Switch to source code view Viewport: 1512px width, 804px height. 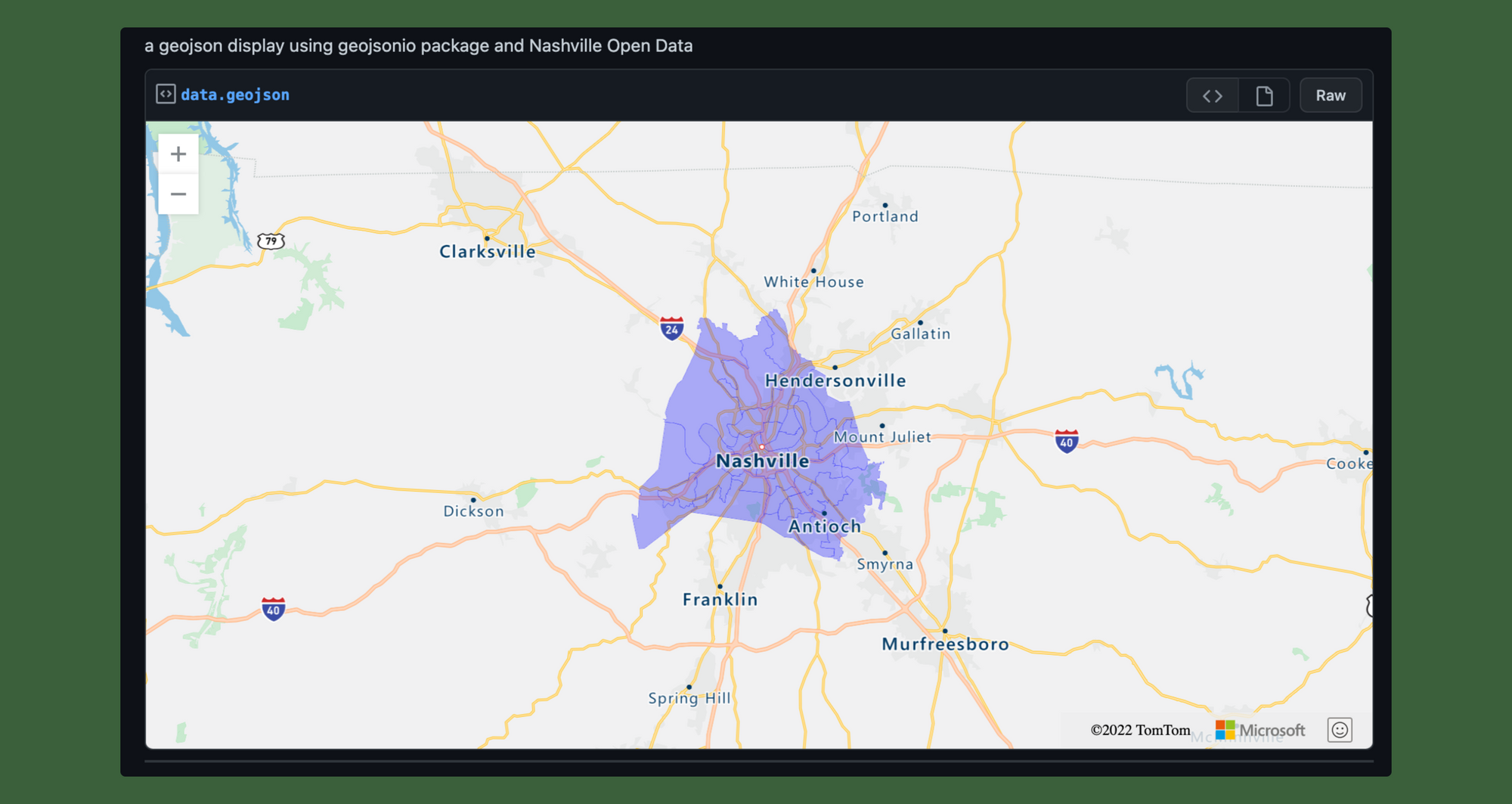click(x=1213, y=96)
